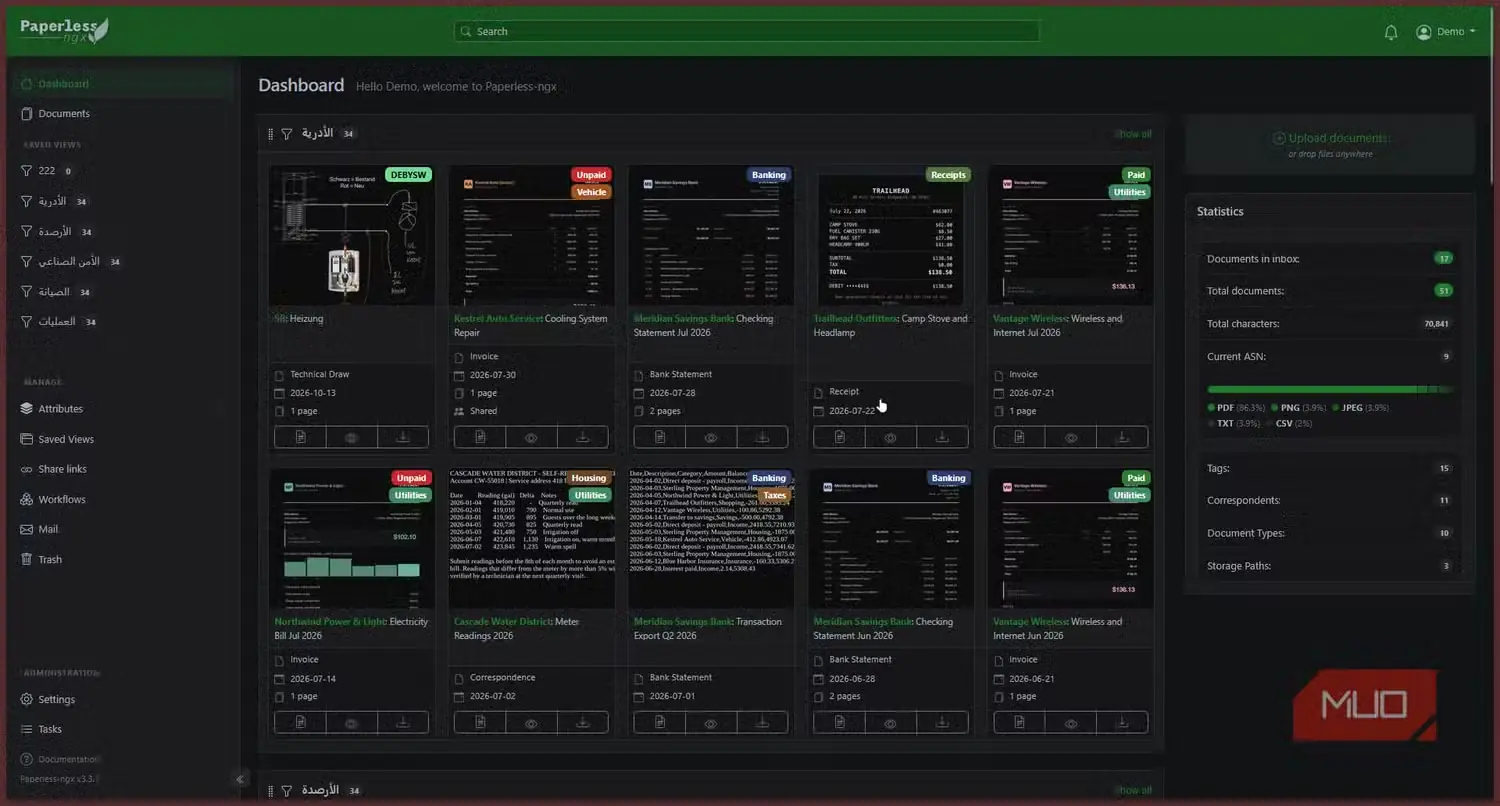Download the Heizung document
This screenshot has width=1500, height=806.
(402, 437)
